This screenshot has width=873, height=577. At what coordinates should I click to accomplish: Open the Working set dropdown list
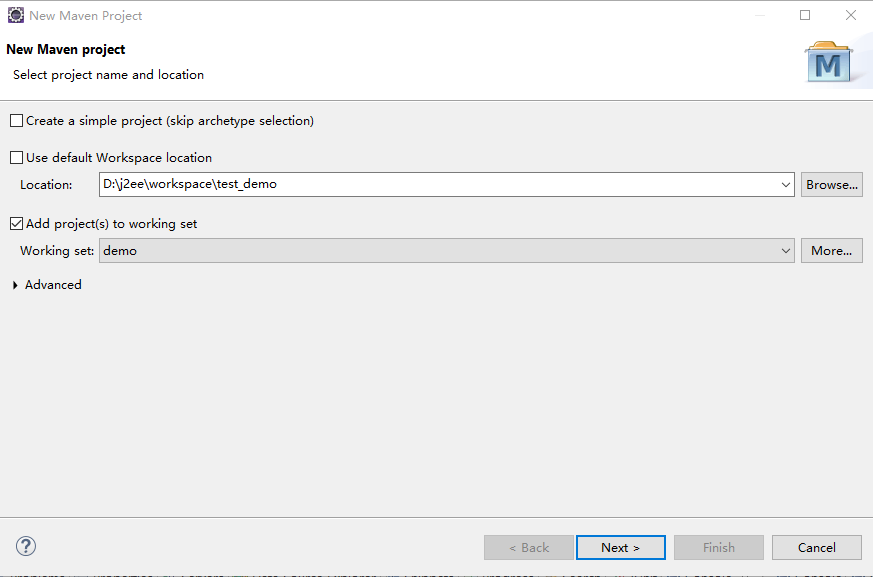tap(786, 251)
